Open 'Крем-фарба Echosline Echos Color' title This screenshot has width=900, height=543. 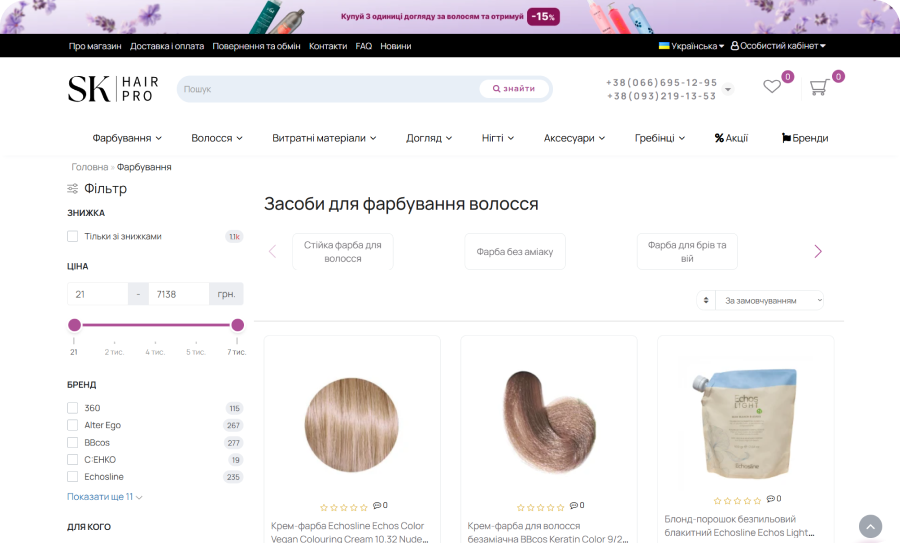pyautogui.click(x=350, y=532)
